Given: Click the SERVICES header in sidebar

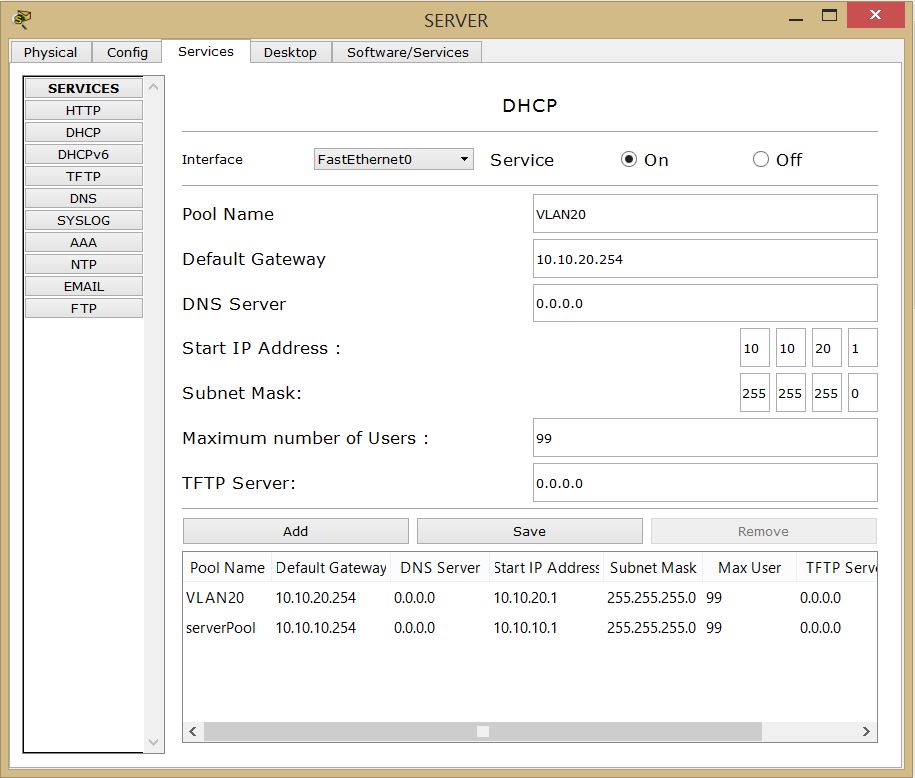Looking at the screenshot, I should coord(83,88).
